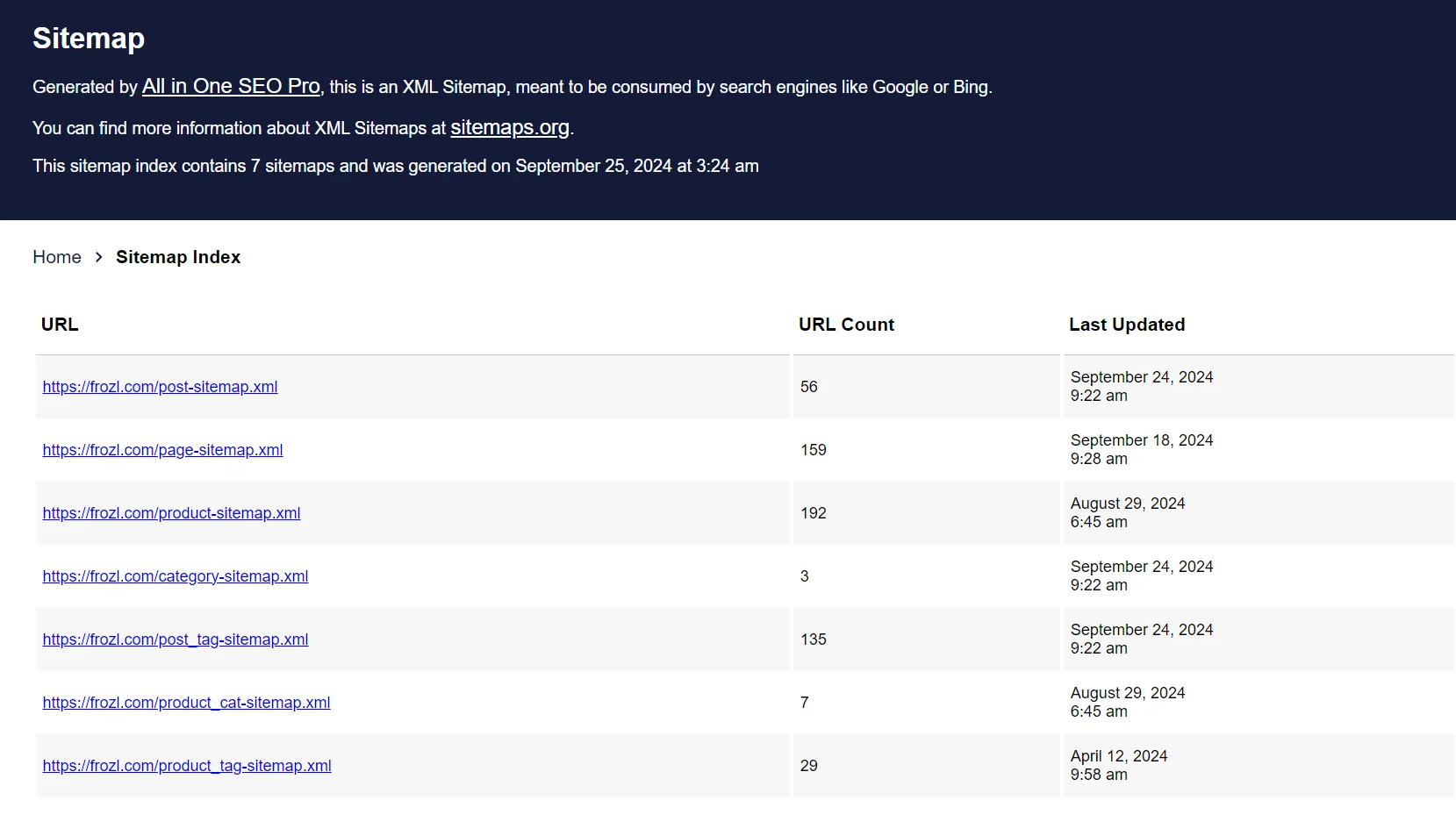This screenshot has height=829, width=1456.
Task: Click the URL Count column header
Action: (x=846, y=325)
